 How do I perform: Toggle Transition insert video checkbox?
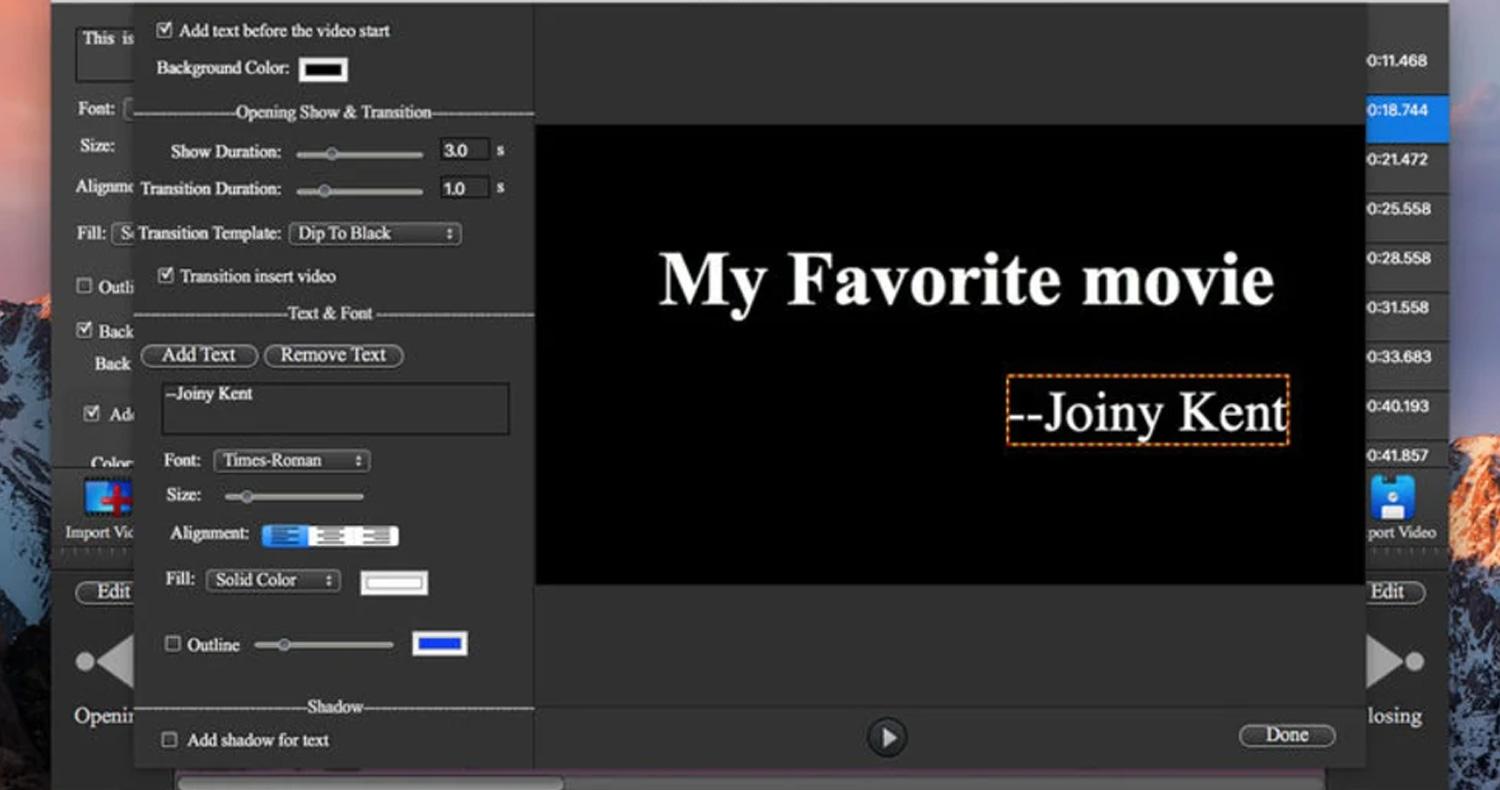166,275
